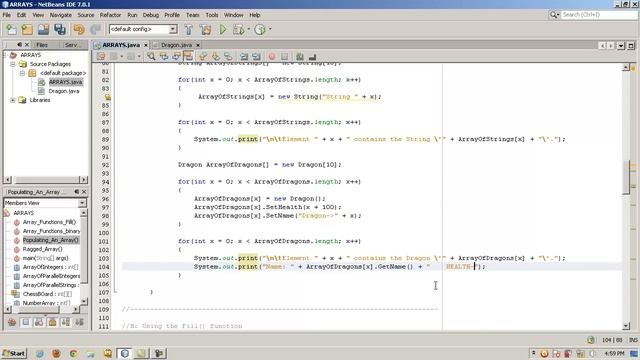The image size is (640, 360).
Task: Click the Redo toolbar icon
Action: point(95,29)
